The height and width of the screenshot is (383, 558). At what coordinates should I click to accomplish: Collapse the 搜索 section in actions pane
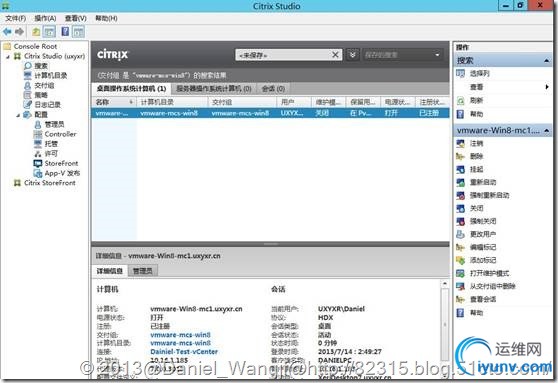546,61
